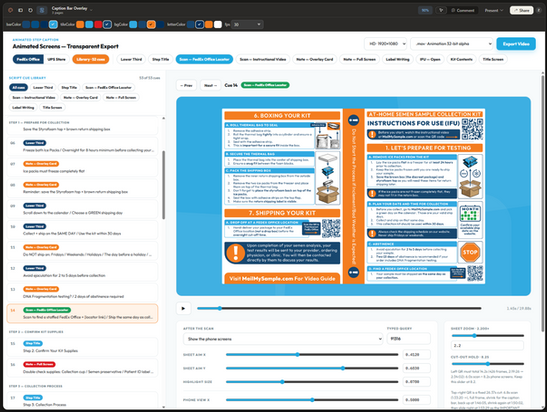Viewport: 547px width, 412px height.
Task: Select the checked navy titleColor swatch
Action: pos(107,24)
